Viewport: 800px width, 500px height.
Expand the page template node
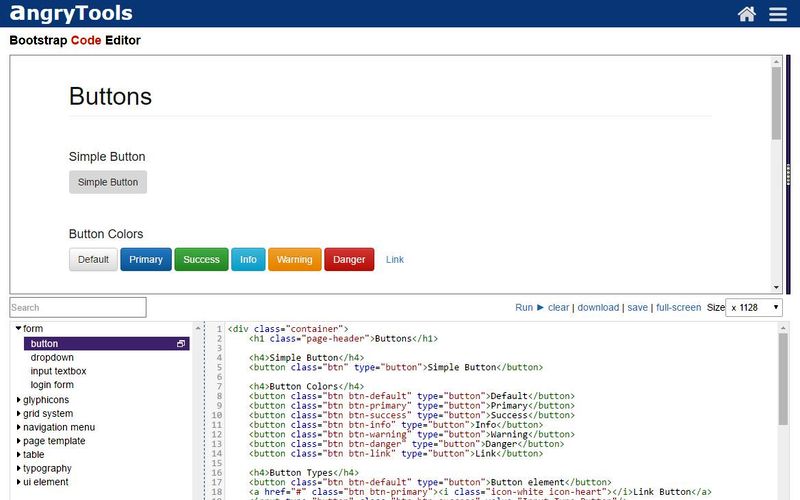click(18, 441)
